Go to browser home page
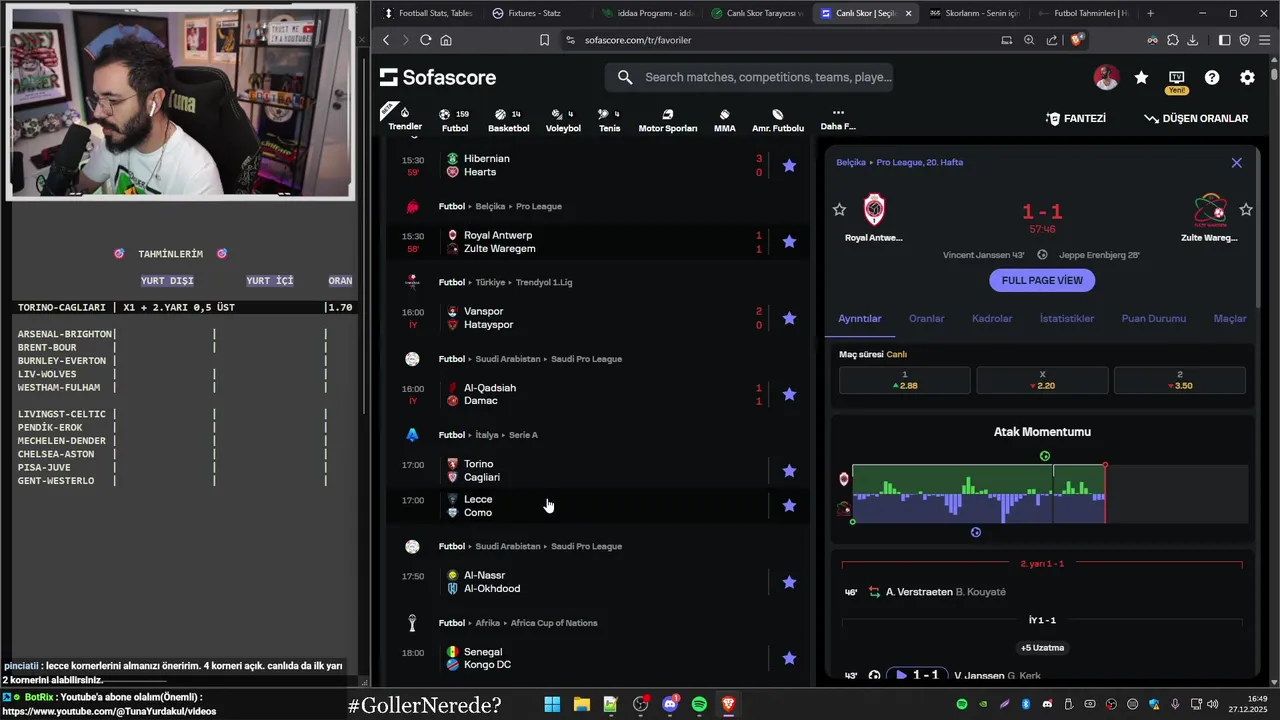The image size is (1280, 720). [446, 40]
